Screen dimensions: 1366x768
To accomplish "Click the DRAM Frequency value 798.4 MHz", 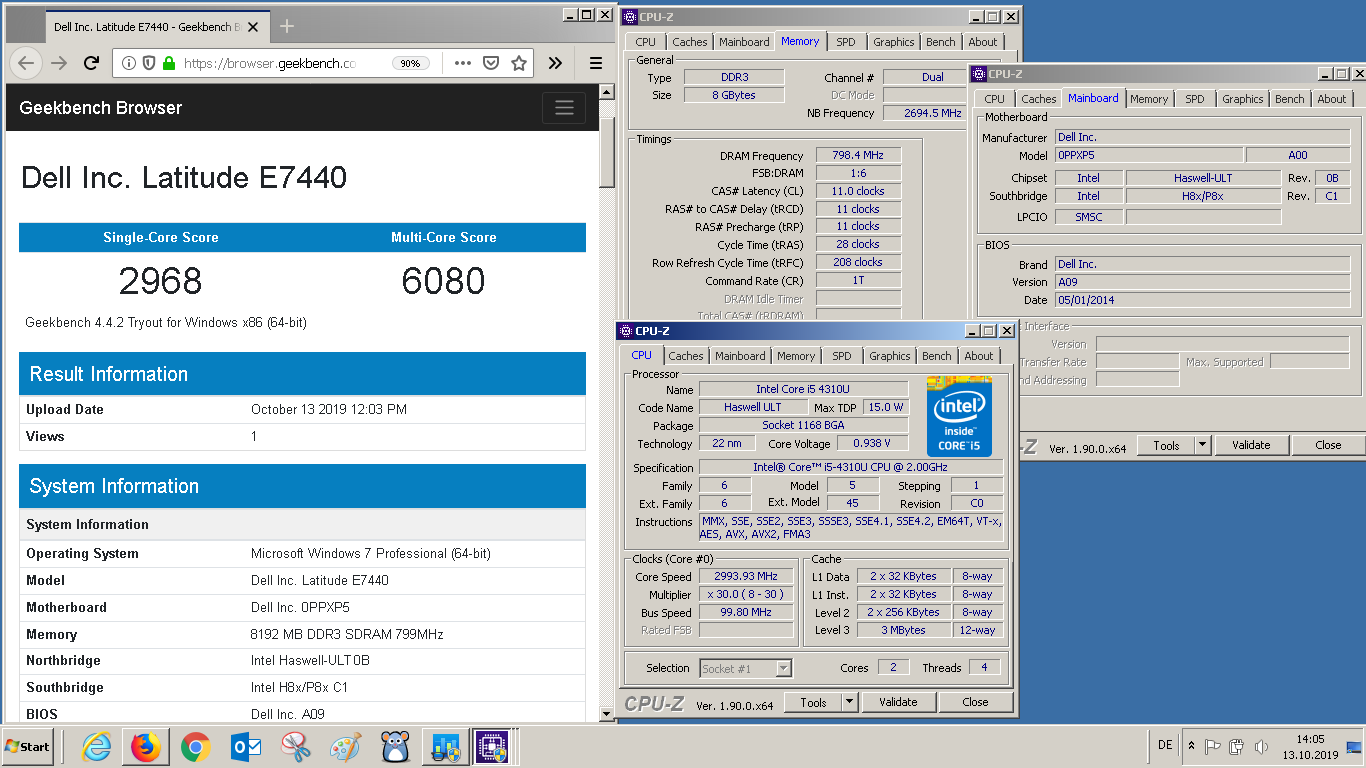I will [858, 155].
